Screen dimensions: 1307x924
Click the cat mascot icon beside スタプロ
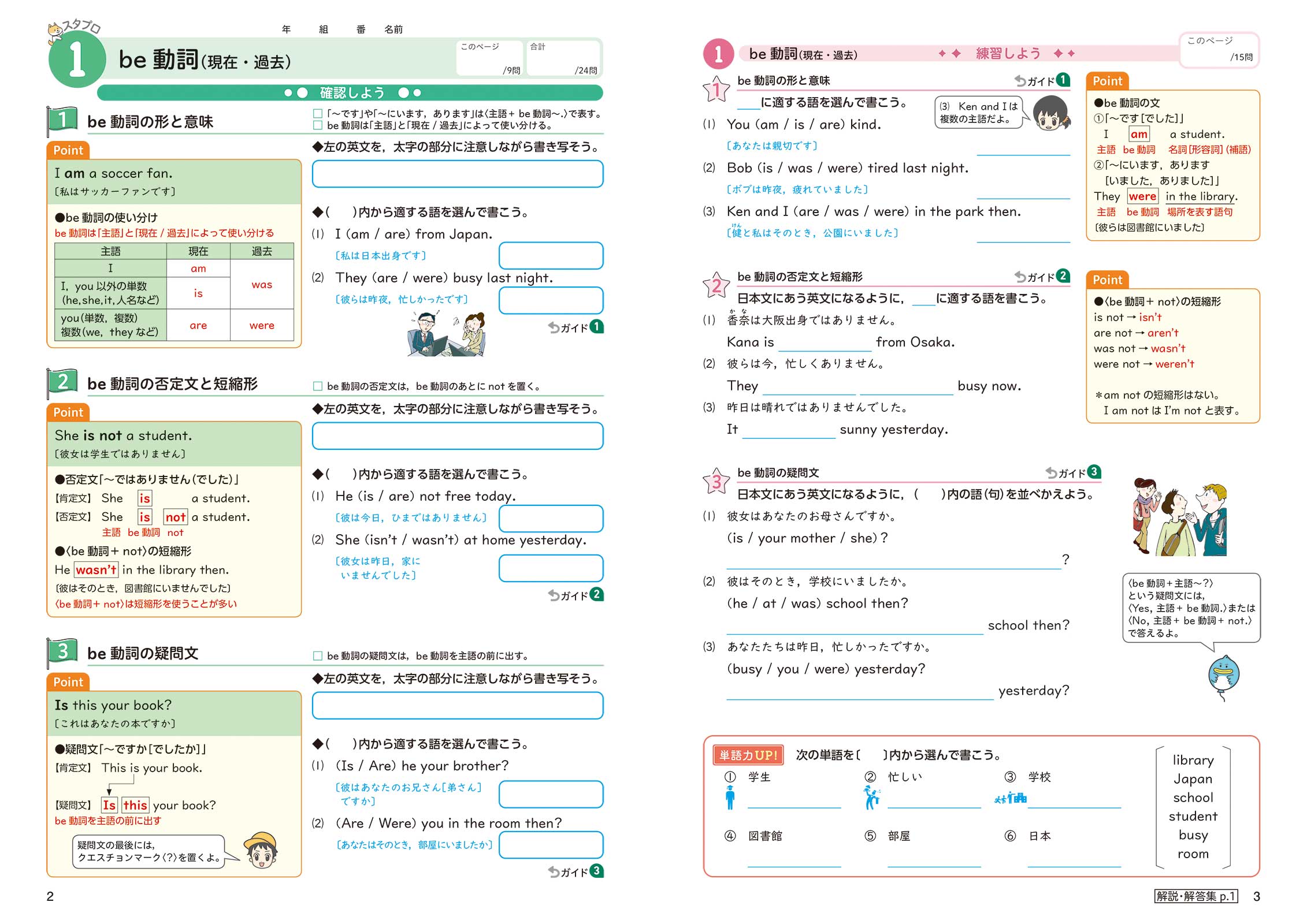pos(54,33)
